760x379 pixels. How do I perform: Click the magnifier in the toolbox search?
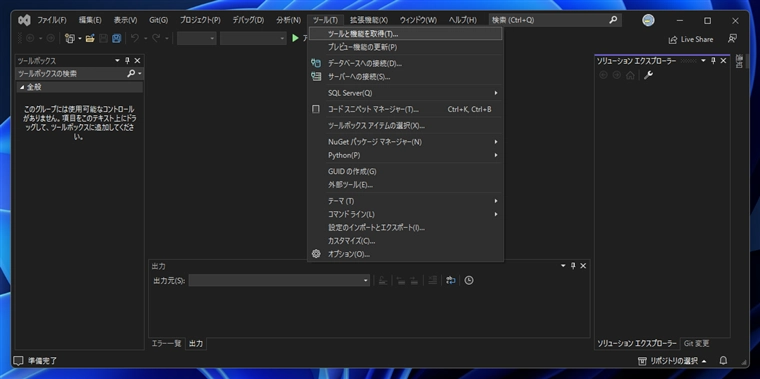pos(131,74)
